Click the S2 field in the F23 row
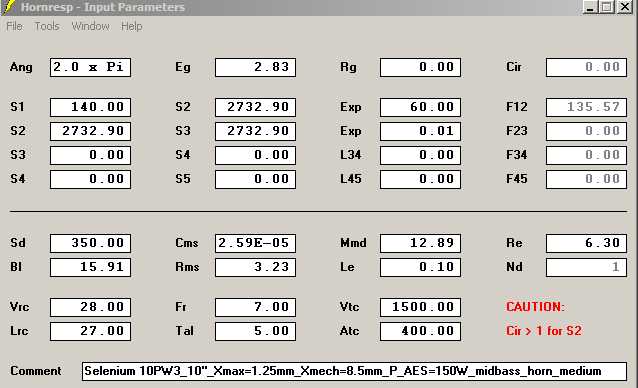This screenshot has width=638, height=388. pyautogui.click(x=90, y=131)
